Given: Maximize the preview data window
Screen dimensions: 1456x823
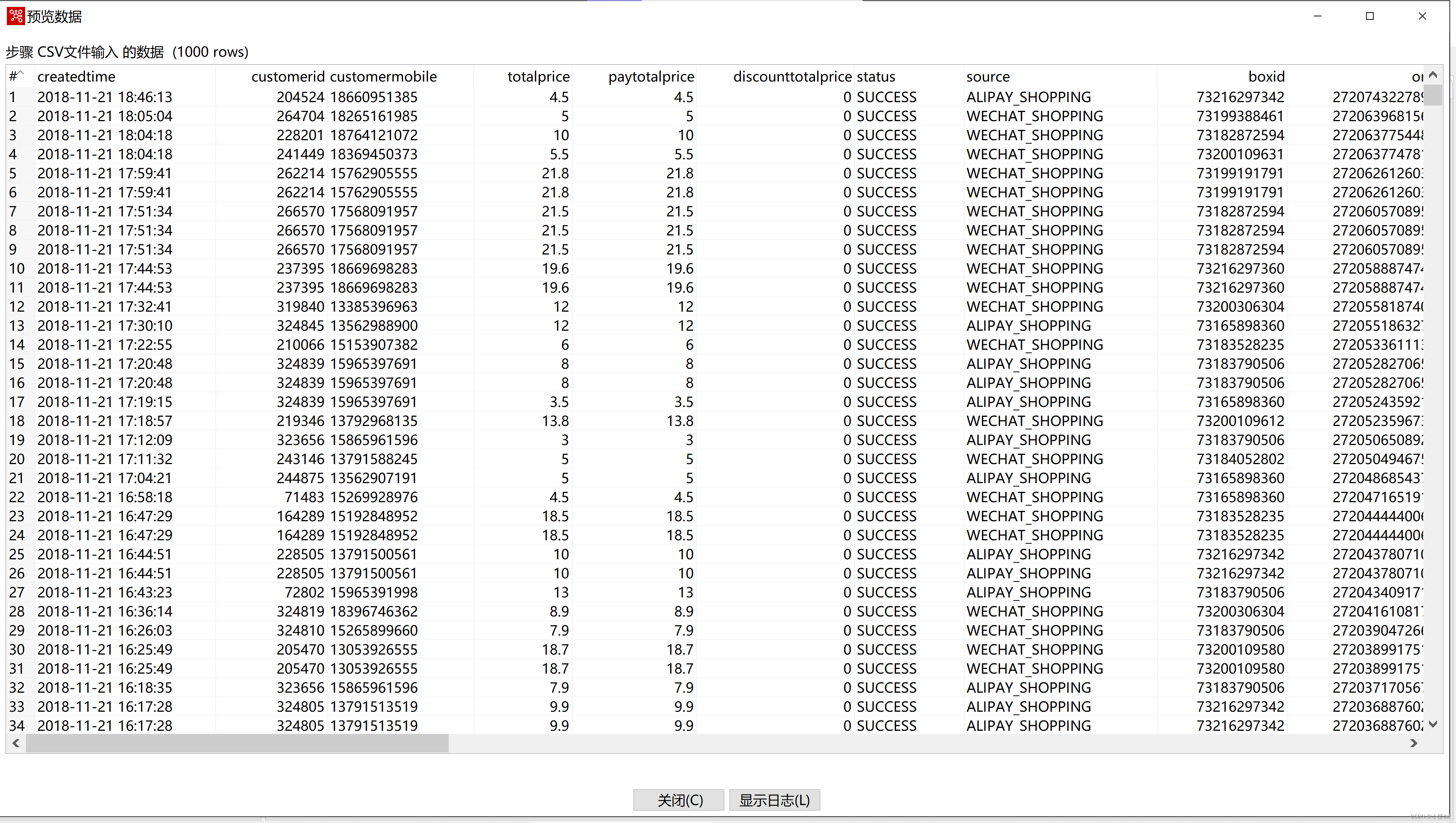Looking at the screenshot, I should [x=1370, y=16].
